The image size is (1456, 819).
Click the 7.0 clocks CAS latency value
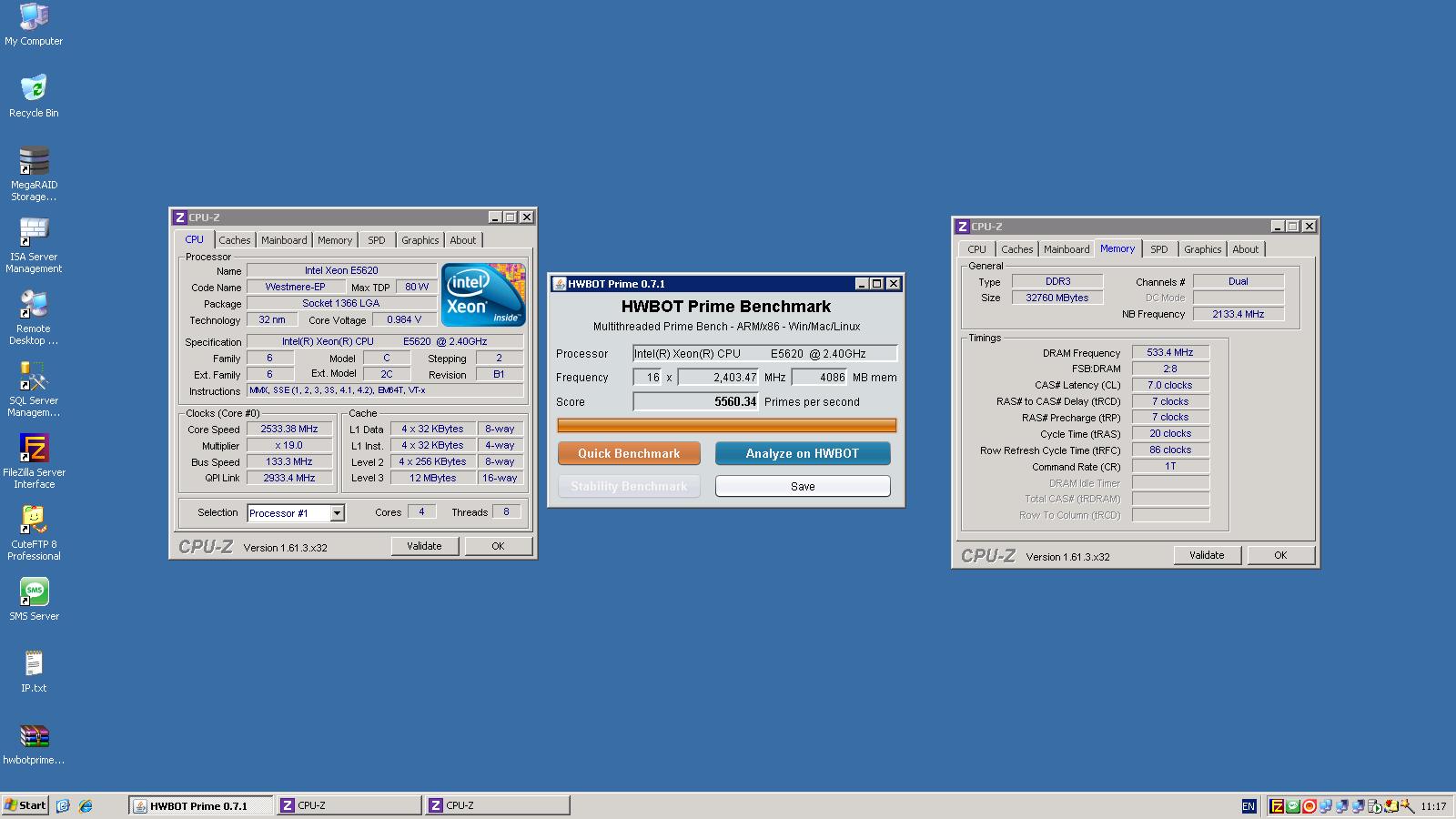(x=1170, y=385)
